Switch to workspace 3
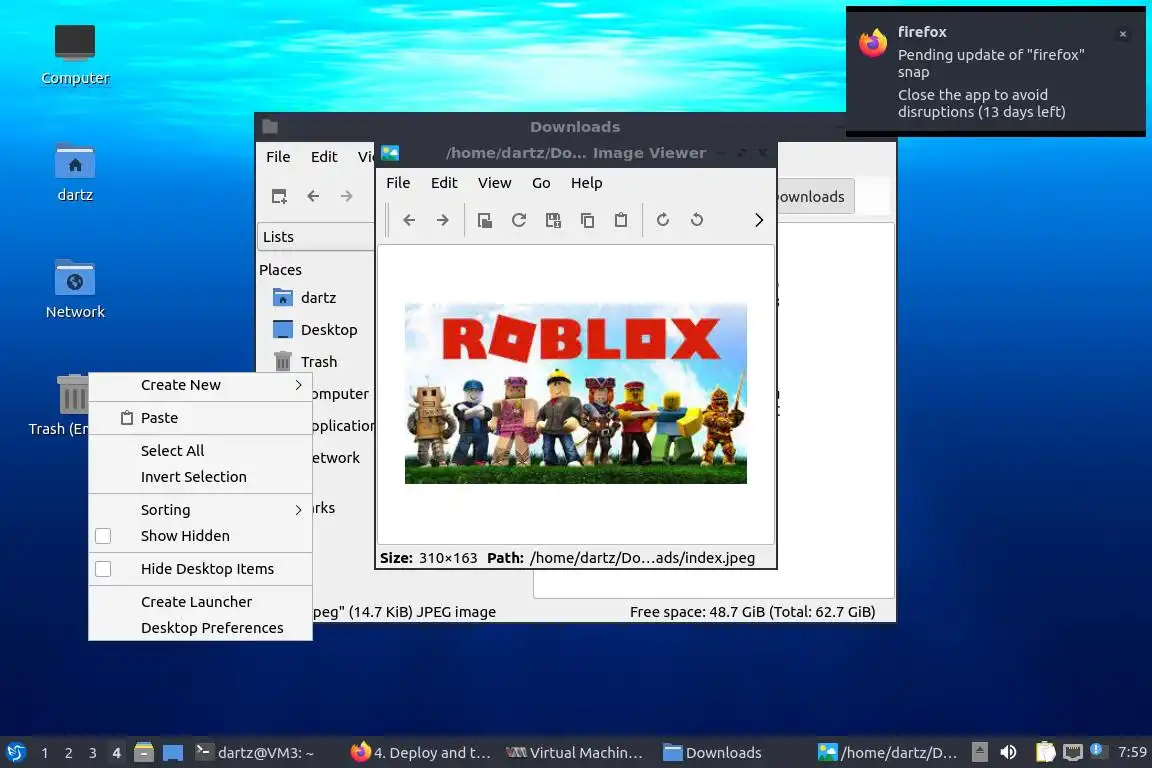Image resolution: width=1152 pixels, height=768 pixels. [x=93, y=753]
